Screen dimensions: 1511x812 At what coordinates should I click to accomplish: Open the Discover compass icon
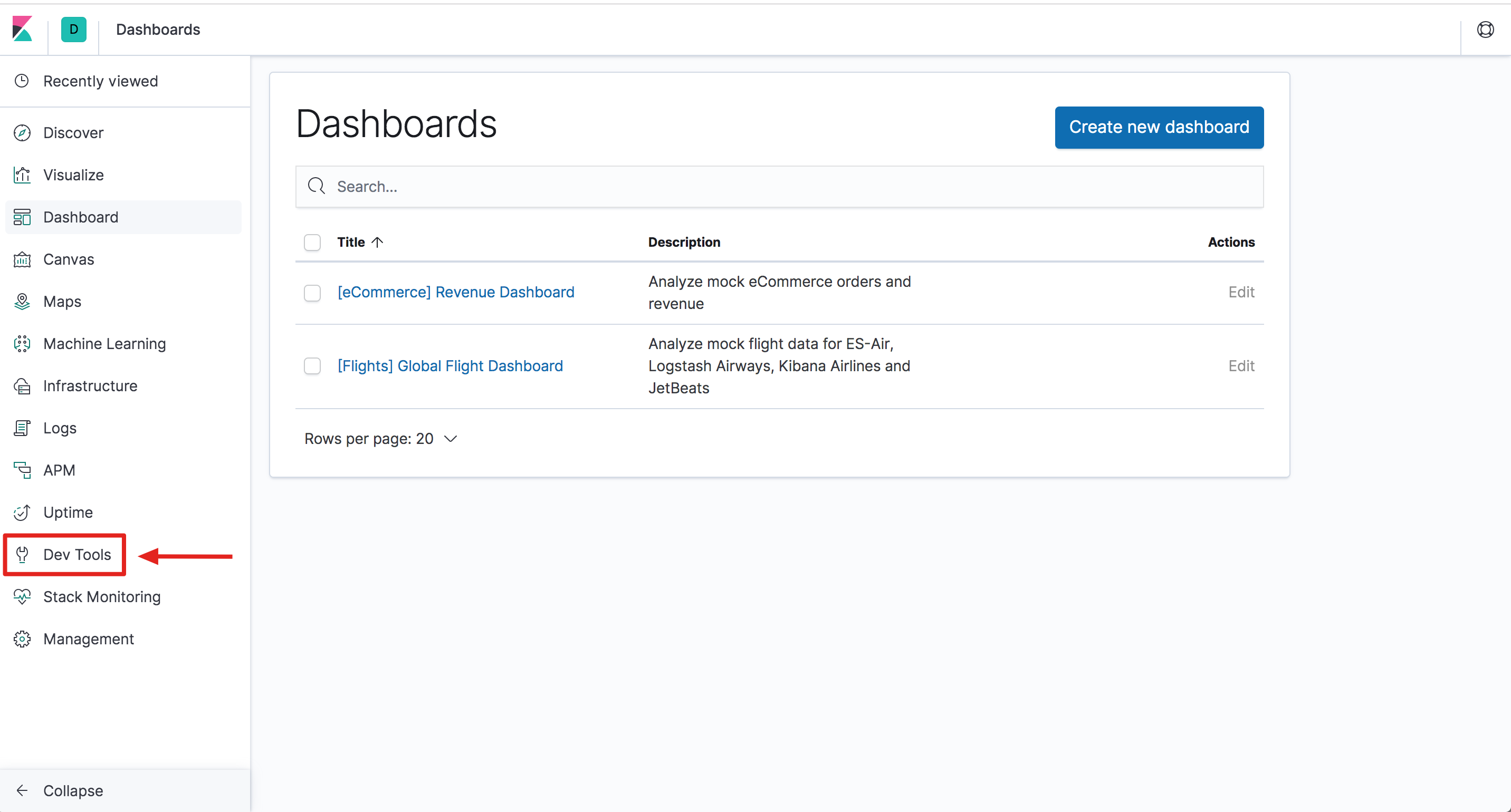(x=22, y=133)
